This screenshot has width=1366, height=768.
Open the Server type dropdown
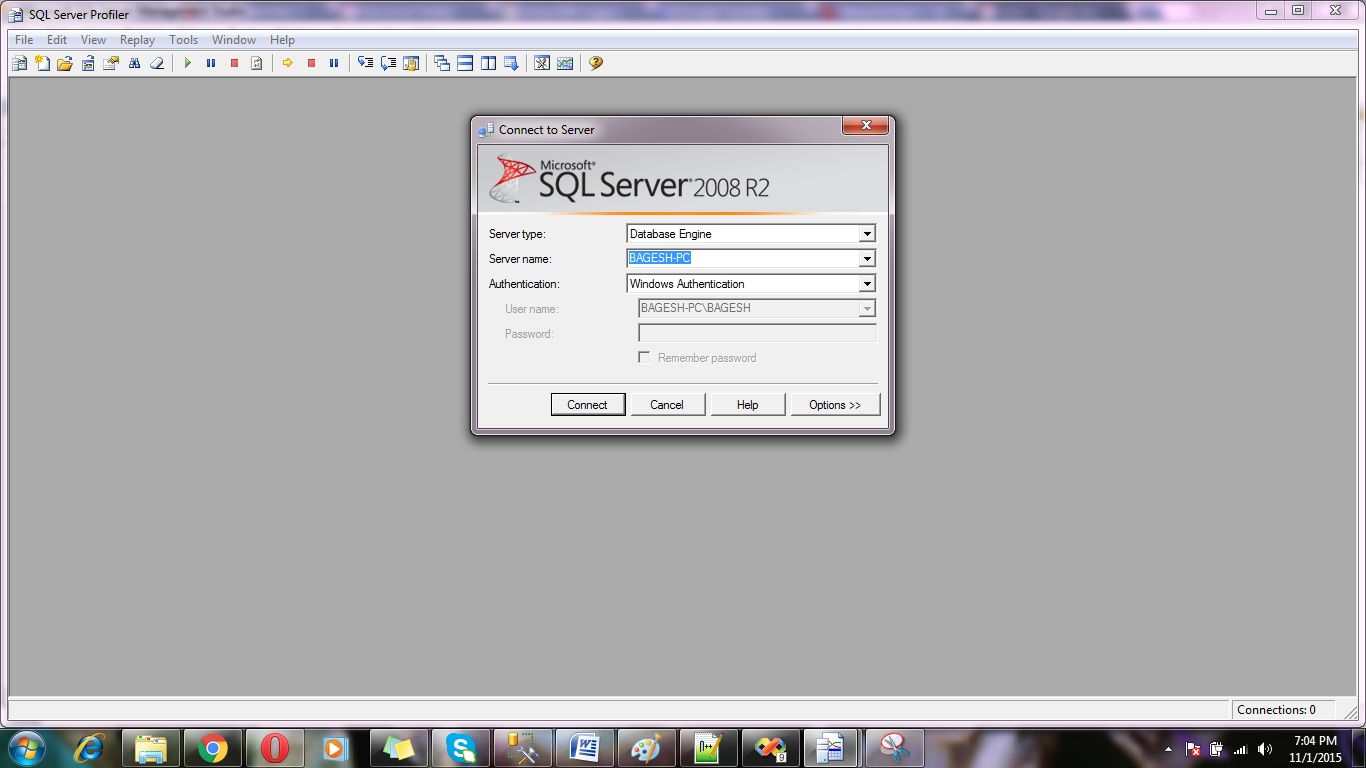(867, 233)
